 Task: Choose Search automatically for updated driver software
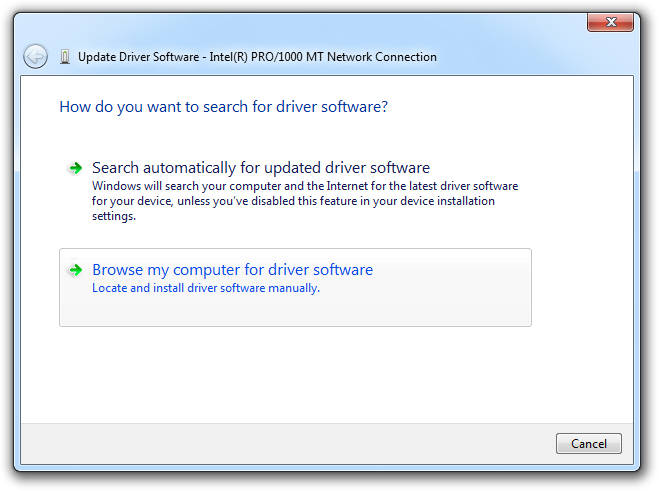coord(261,168)
